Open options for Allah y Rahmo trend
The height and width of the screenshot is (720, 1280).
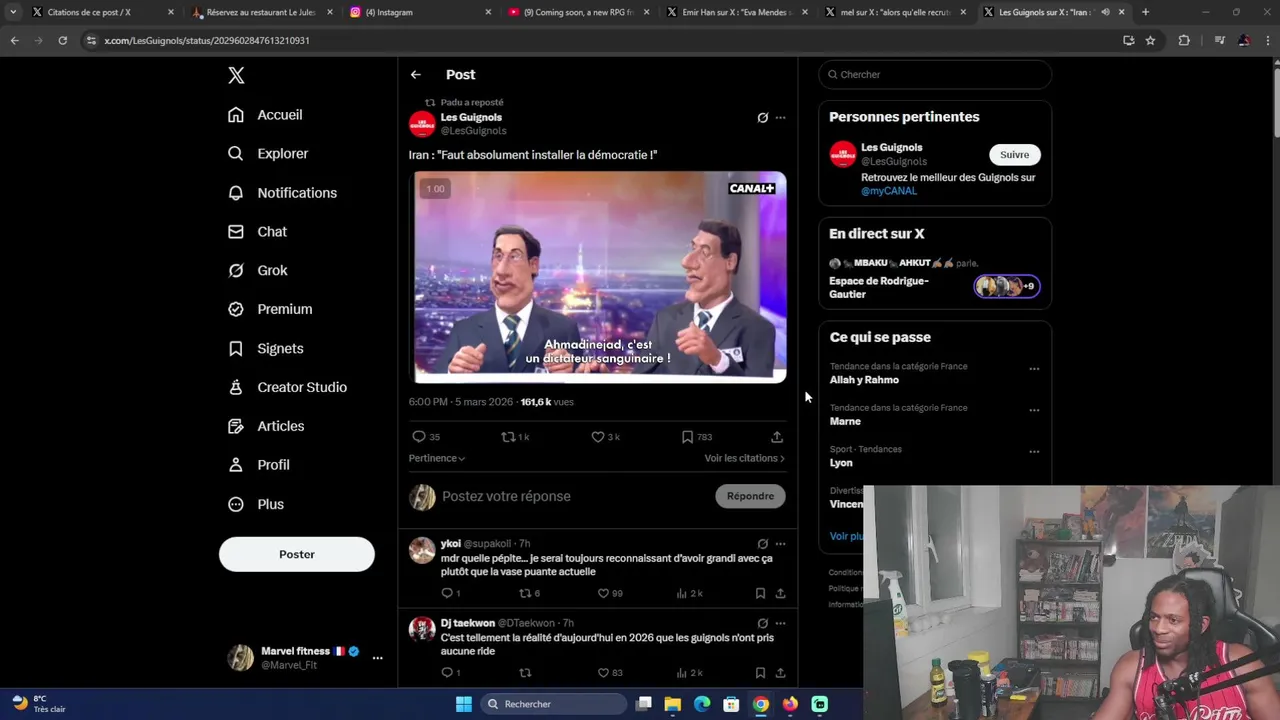(x=1034, y=369)
